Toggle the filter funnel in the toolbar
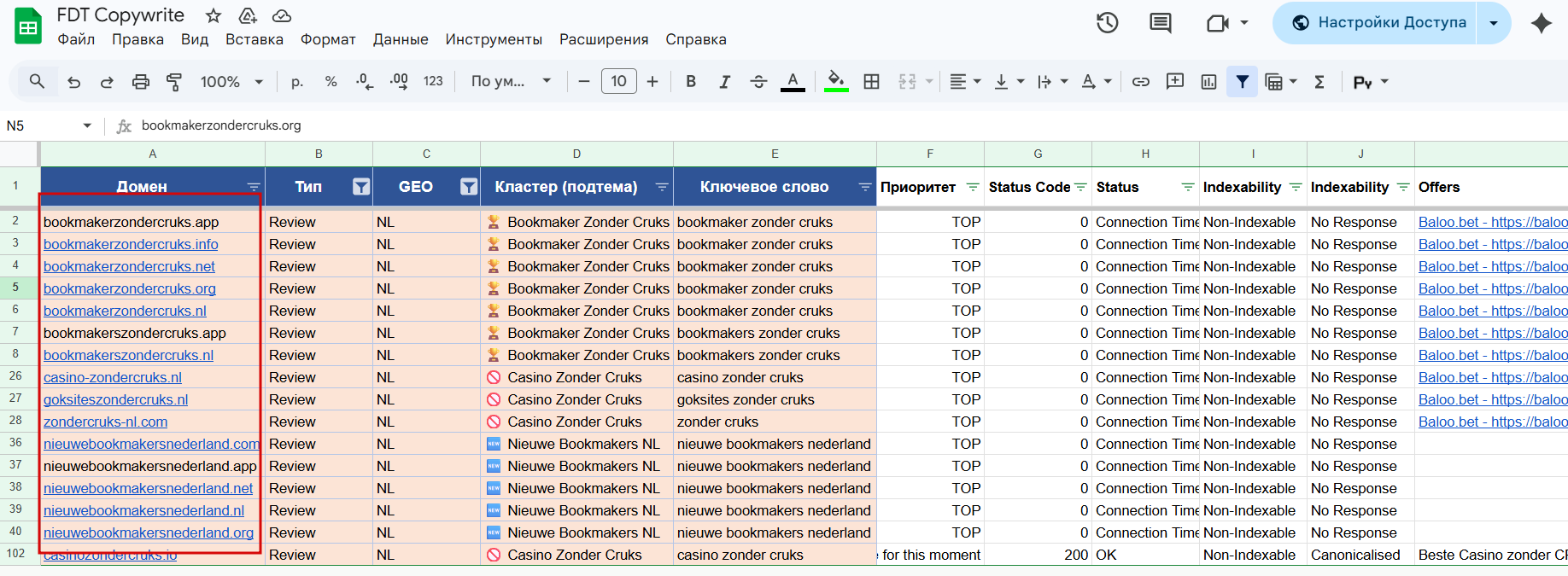Image resolution: width=1568 pixels, height=576 pixels. tap(1242, 82)
